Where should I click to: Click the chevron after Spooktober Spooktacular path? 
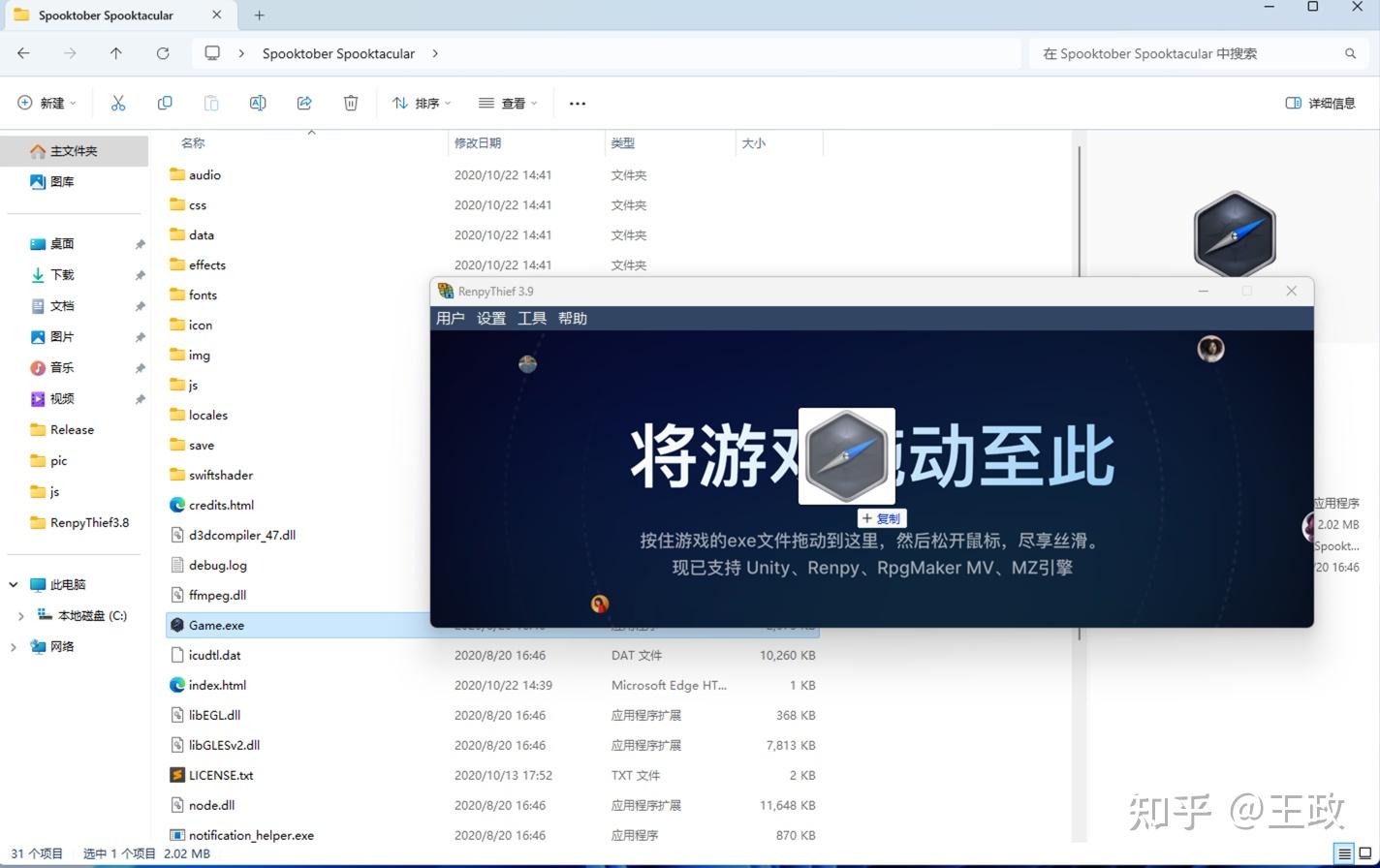click(435, 53)
